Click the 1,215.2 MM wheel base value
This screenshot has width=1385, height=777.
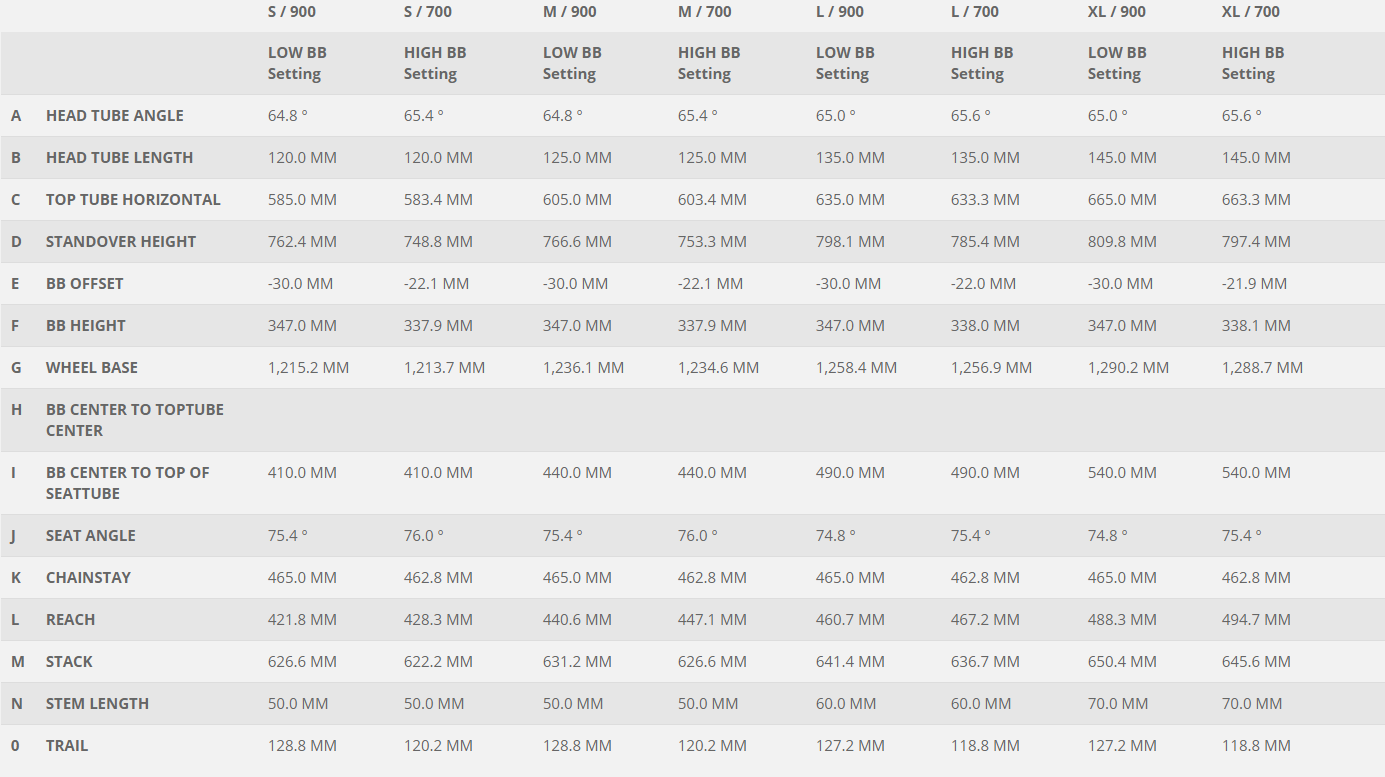(x=308, y=368)
